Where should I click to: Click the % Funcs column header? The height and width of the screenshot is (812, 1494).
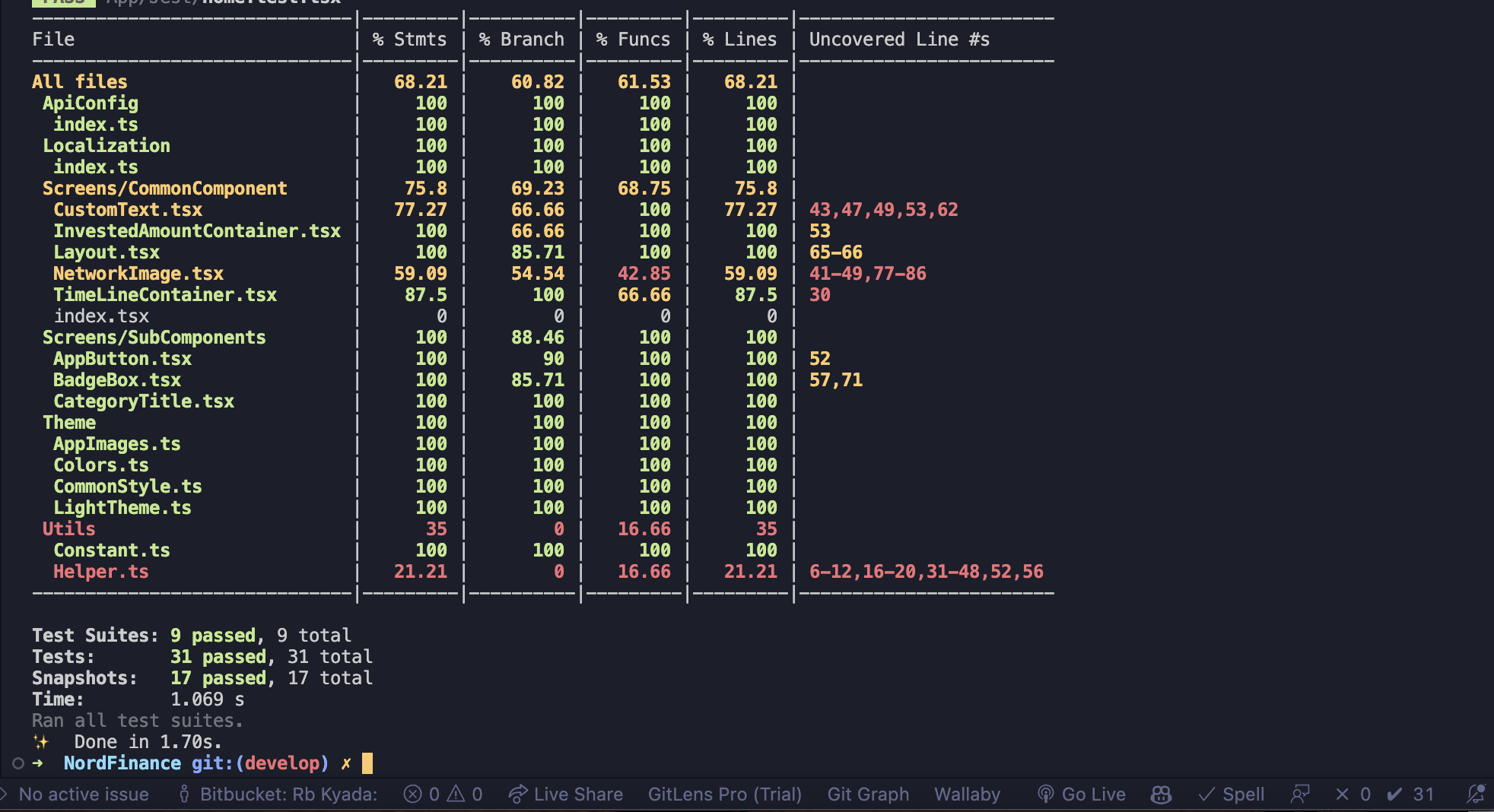[x=633, y=40]
